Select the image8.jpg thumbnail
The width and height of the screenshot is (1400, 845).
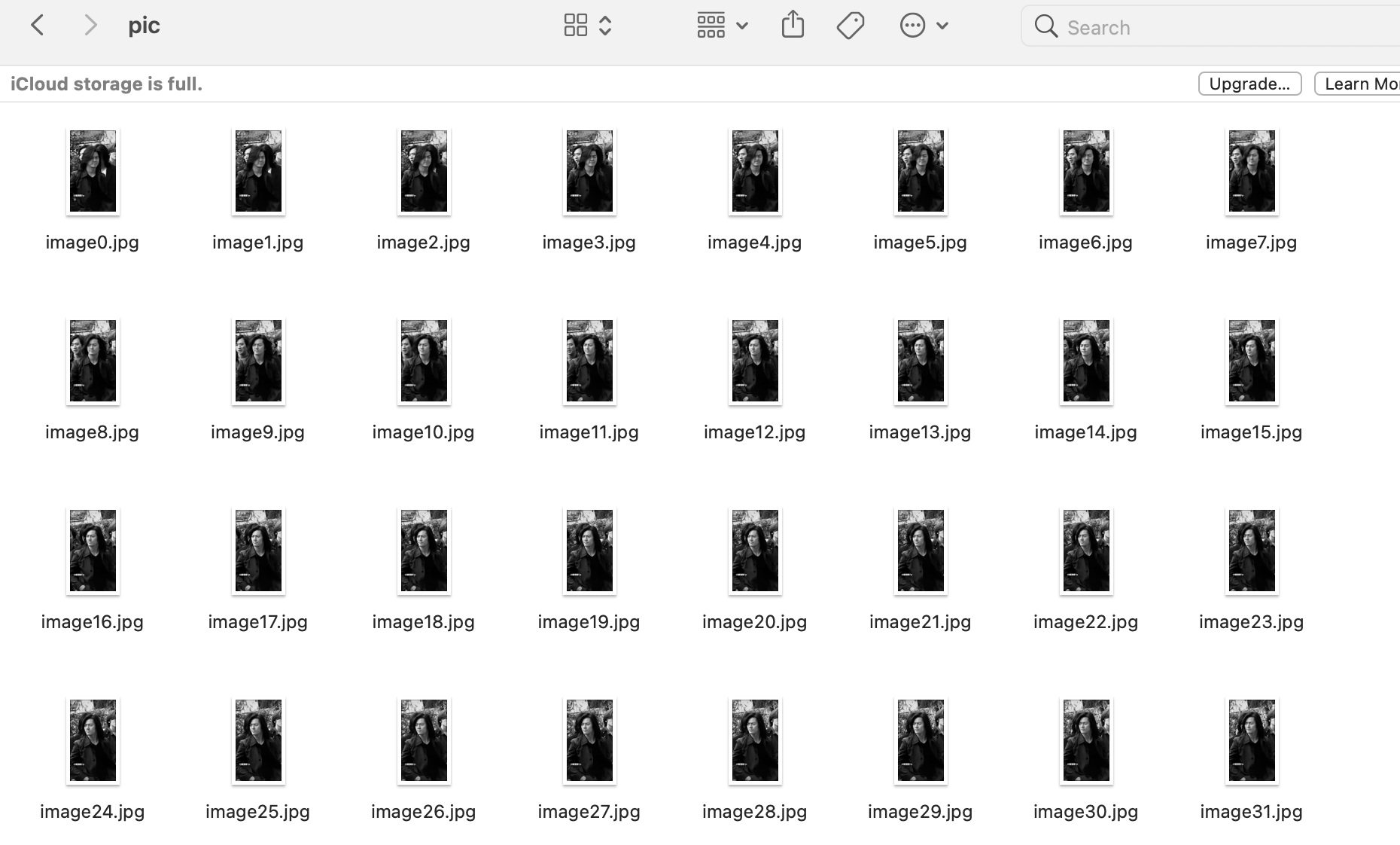click(93, 361)
